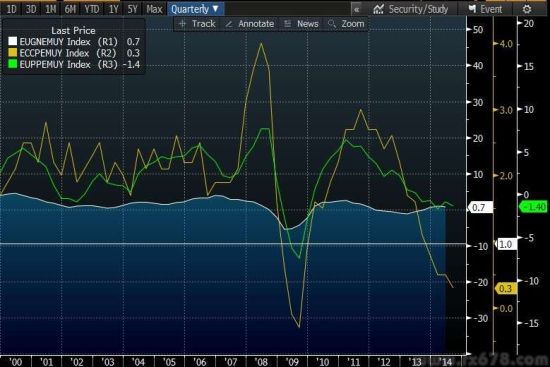Click the Track crosshair icon

(x=182, y=24)
